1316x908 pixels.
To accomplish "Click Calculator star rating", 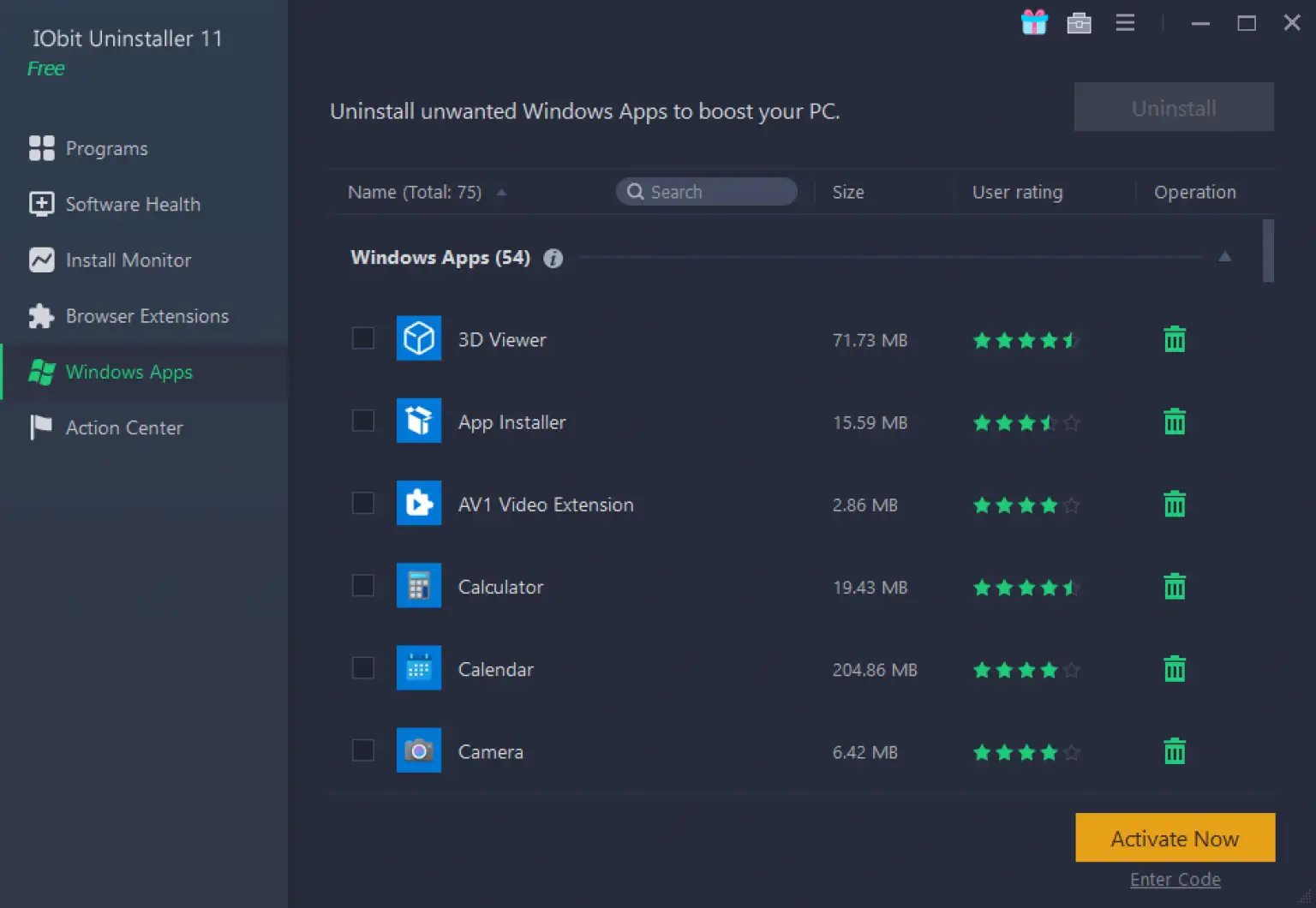I will (x=1026, y=587).
